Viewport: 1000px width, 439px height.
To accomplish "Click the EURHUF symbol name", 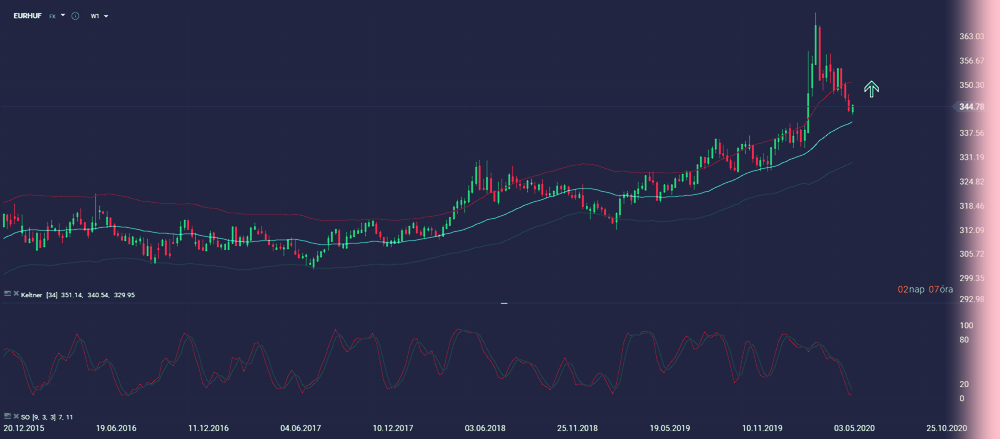I will (27, 17).
